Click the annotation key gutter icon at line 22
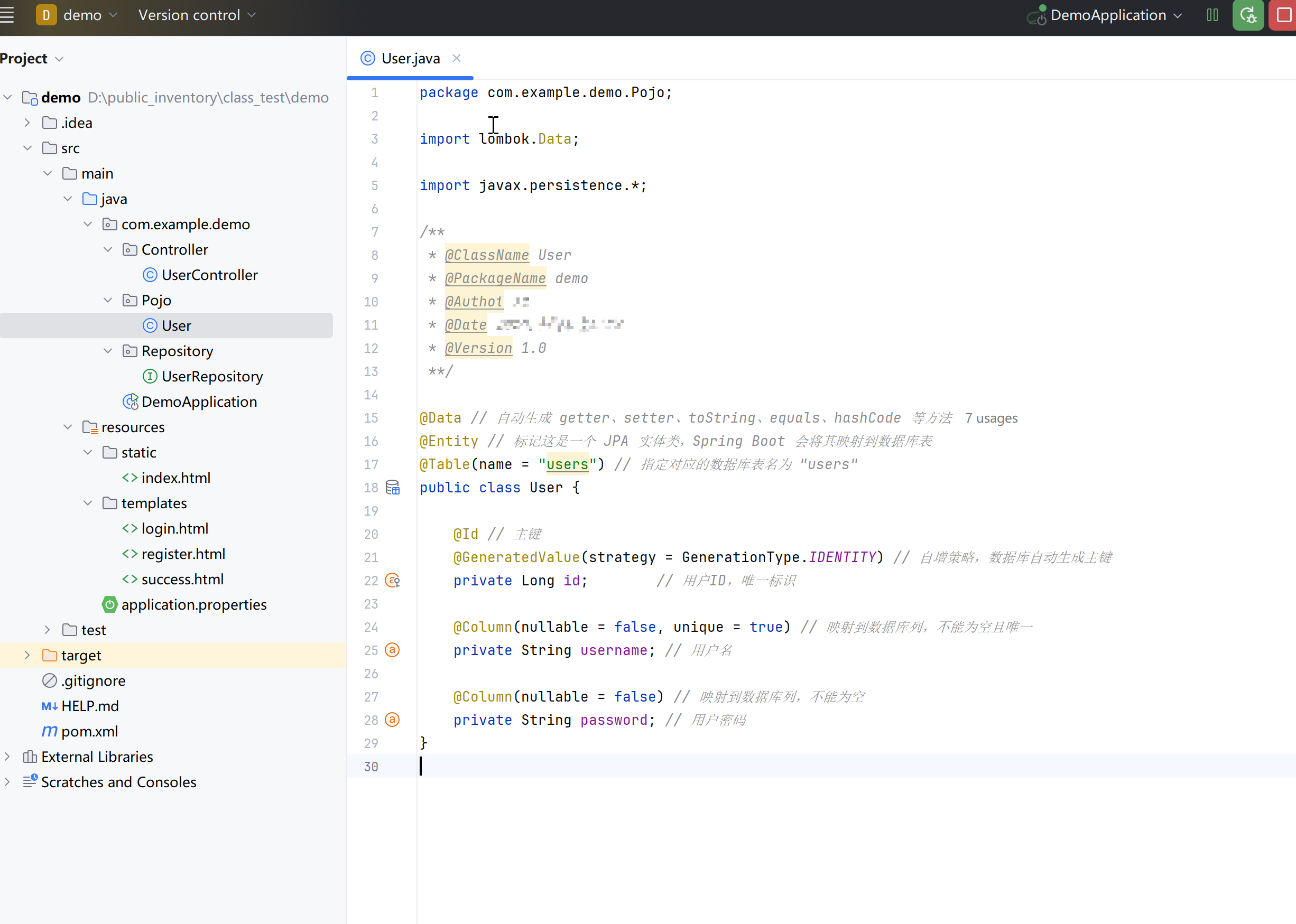This screenshot has height=924, width=1296. 392,581
